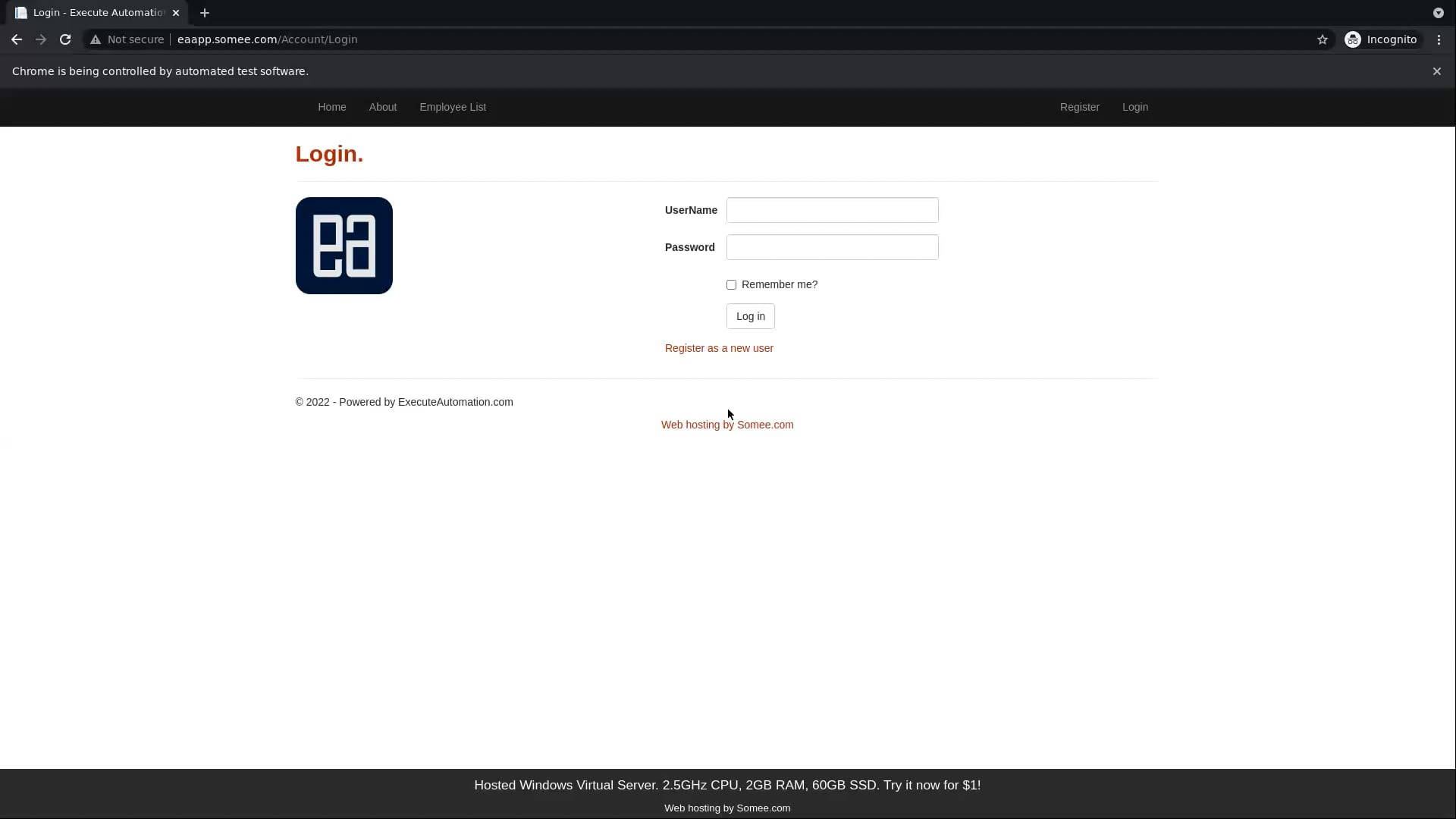
Task: Click the EA logo image
Action: (x=344, y=246)
